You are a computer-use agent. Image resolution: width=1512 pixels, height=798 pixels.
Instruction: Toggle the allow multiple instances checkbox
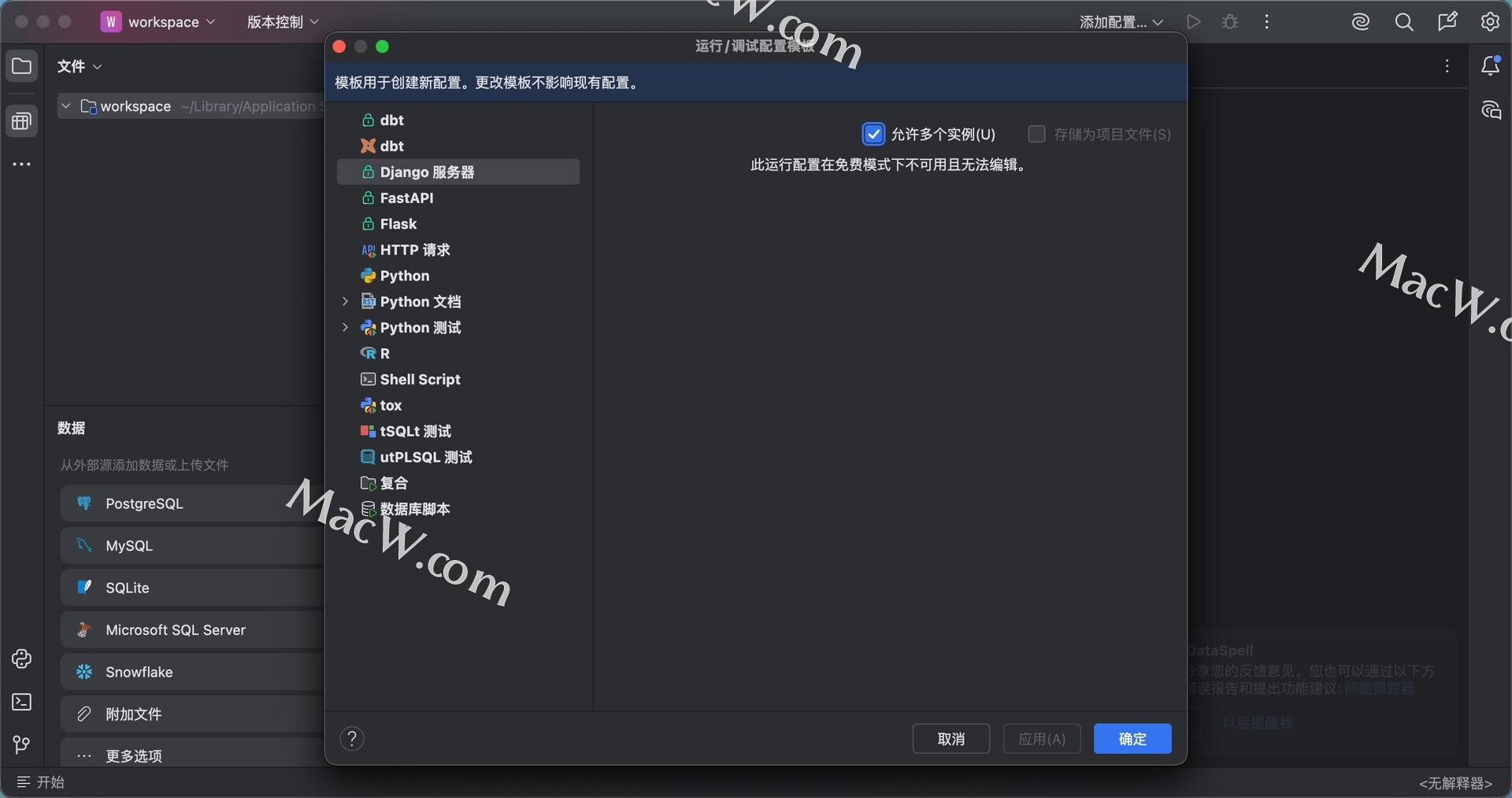[x=873, y=135]
